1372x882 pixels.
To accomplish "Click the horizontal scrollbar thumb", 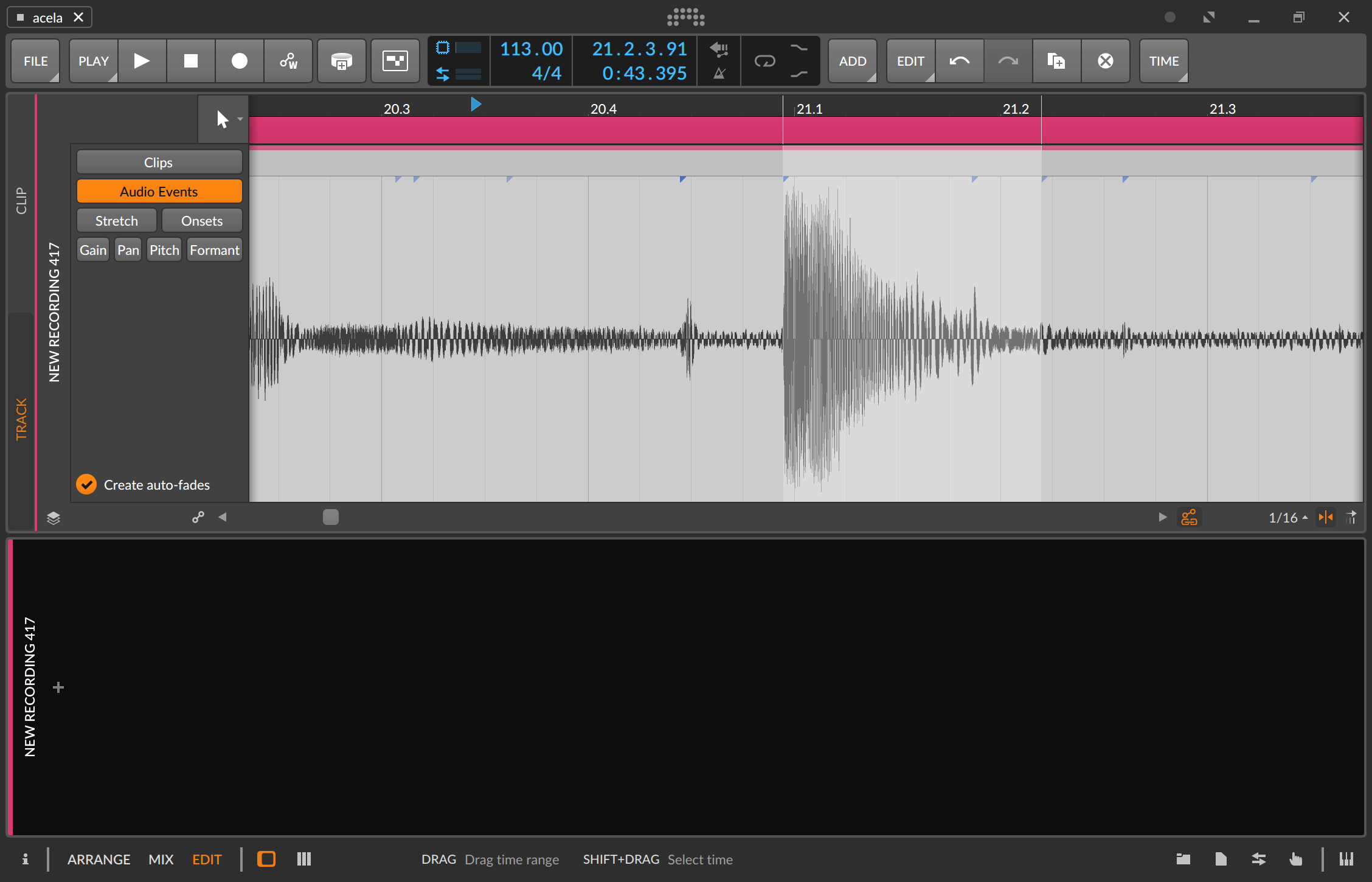I will [x=331, y=517].
